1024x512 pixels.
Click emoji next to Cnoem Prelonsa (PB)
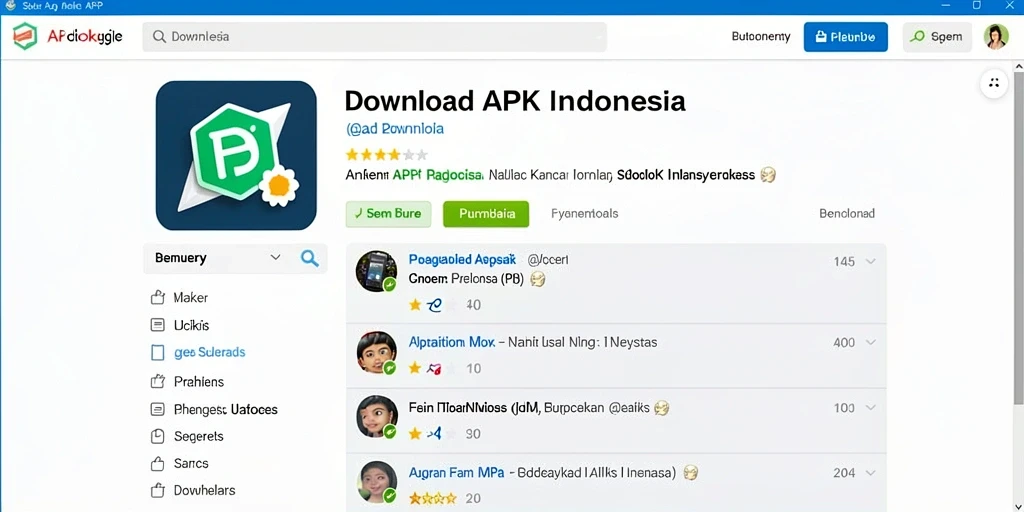coord(537,279)
